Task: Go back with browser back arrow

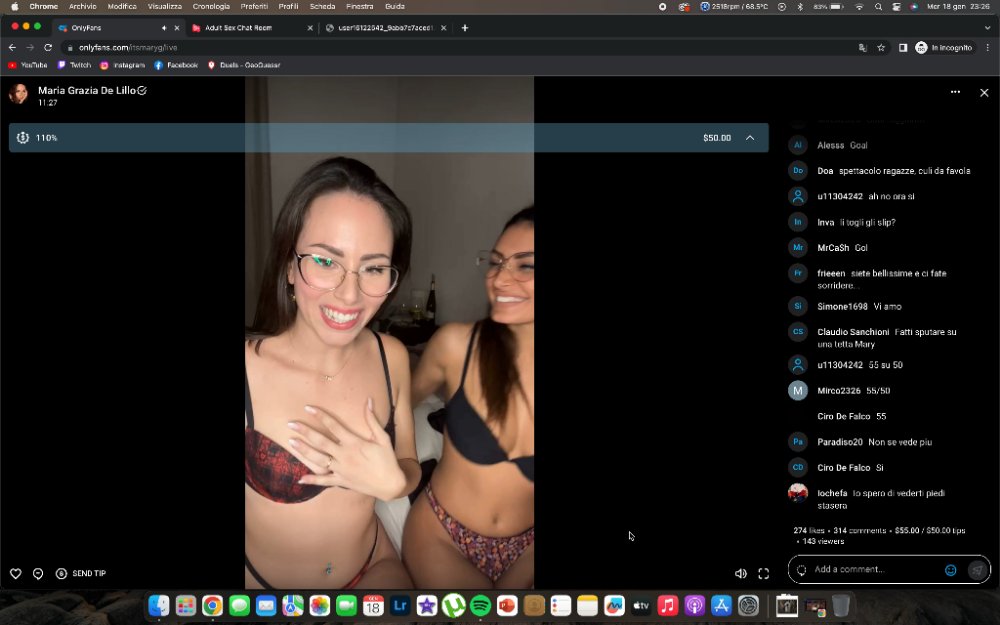Action: click(x=12, y=47)
